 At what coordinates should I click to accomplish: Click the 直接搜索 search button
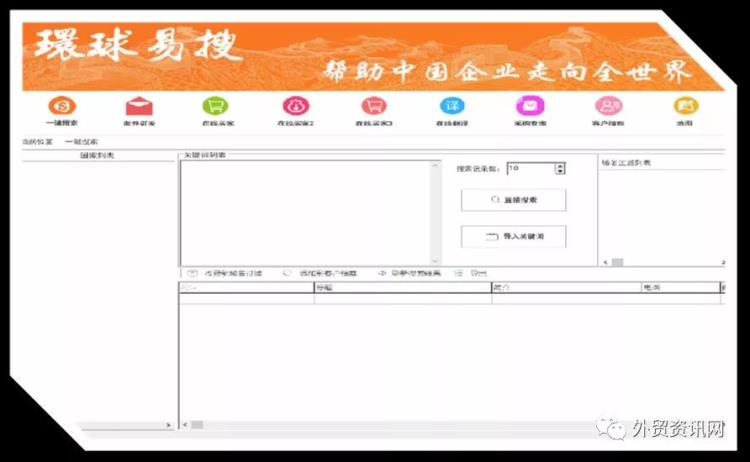tap(513, 200)
